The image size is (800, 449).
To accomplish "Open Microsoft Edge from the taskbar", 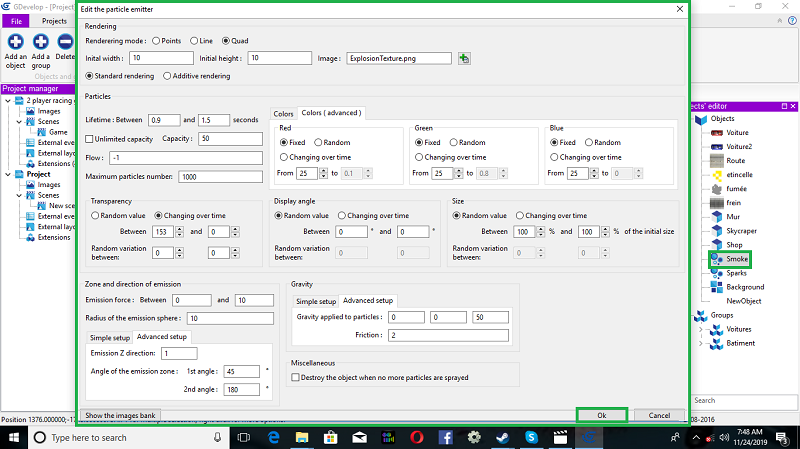I will pyautogui.click(x=273, y=437).
